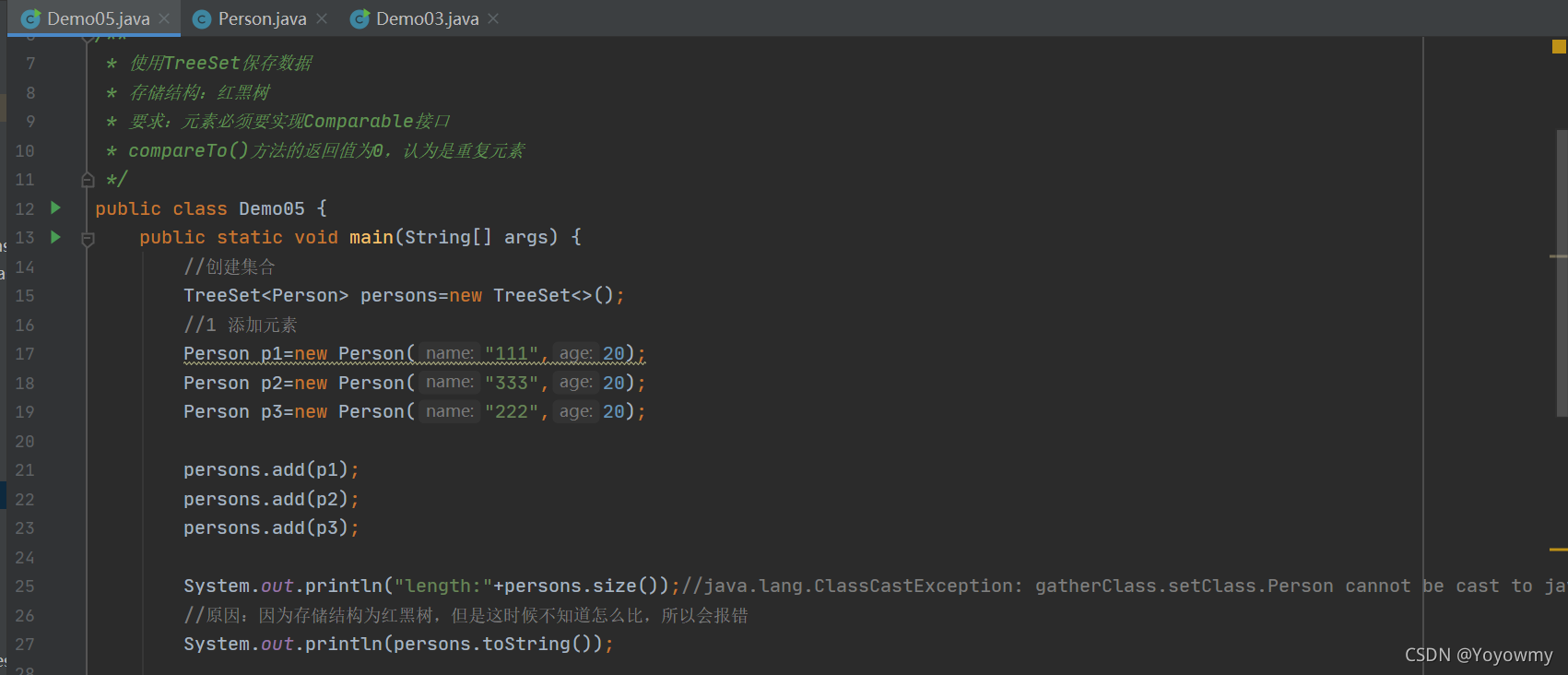Click the //原因 comment on line 26
1568x675 pixels.
coord(466,616)
